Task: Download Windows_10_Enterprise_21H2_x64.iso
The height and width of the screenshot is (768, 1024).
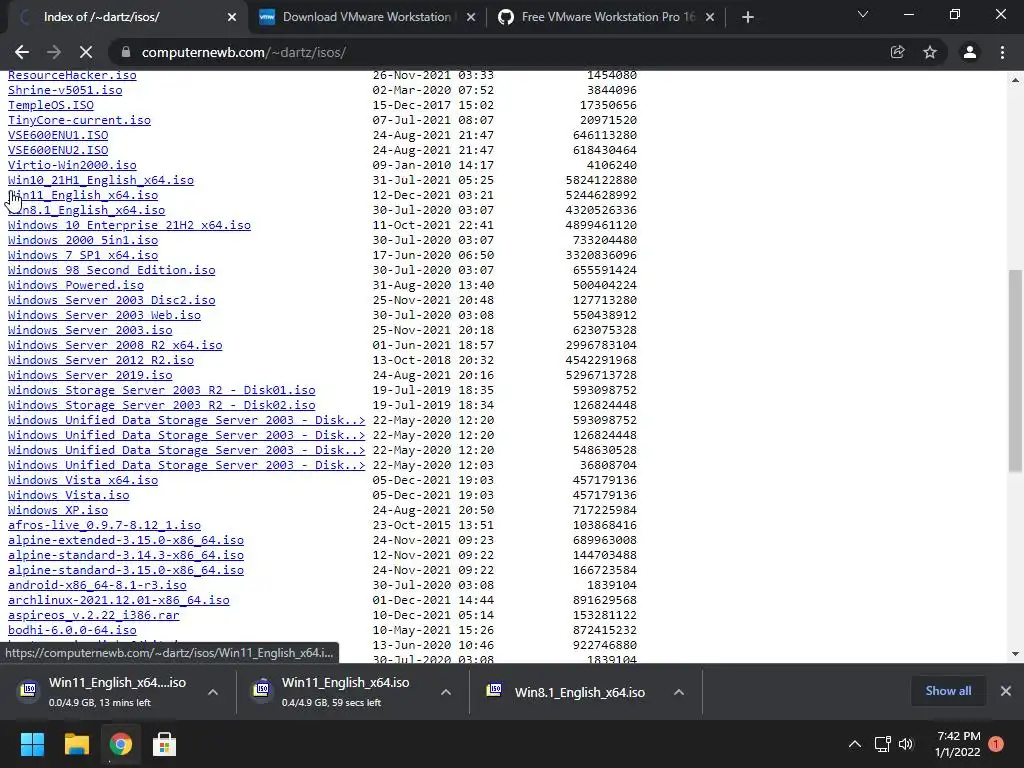Action: (129, 225)
